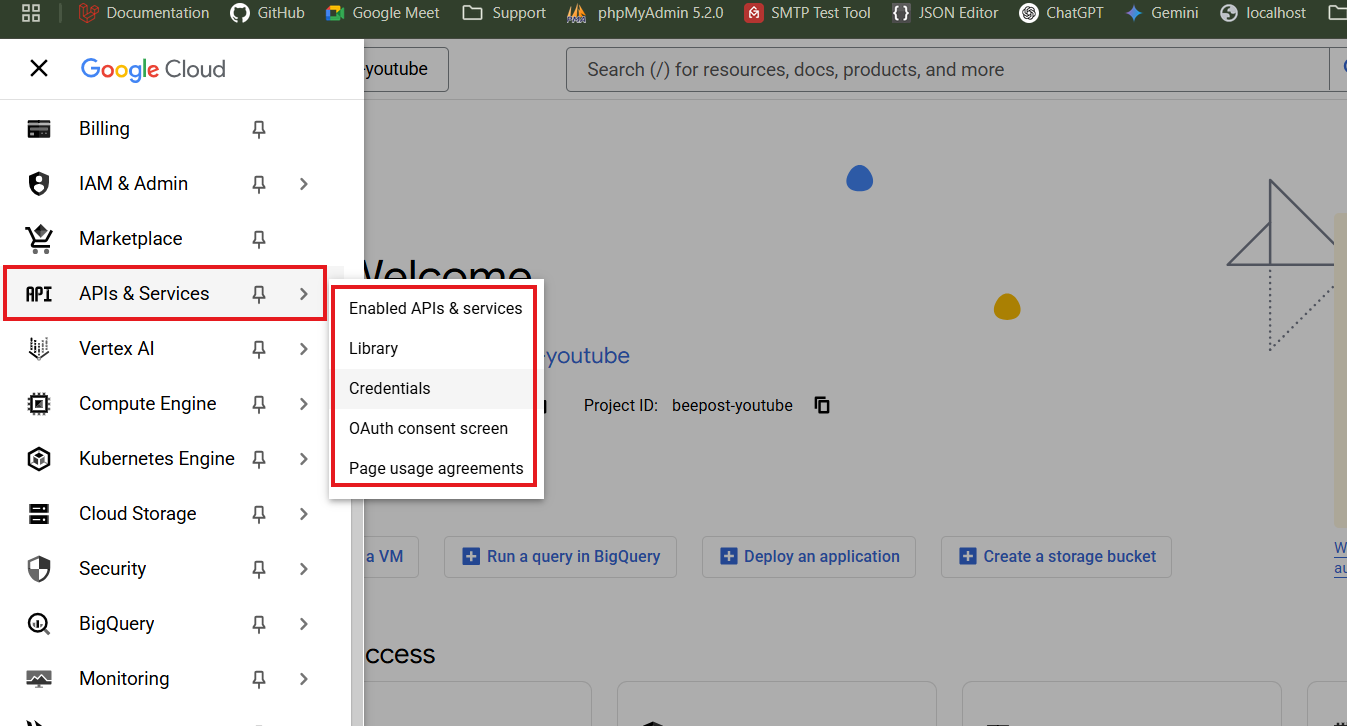Choose Credentials in the APIs submenu
Screen dimensions: 1347x726
pos(436,388)
